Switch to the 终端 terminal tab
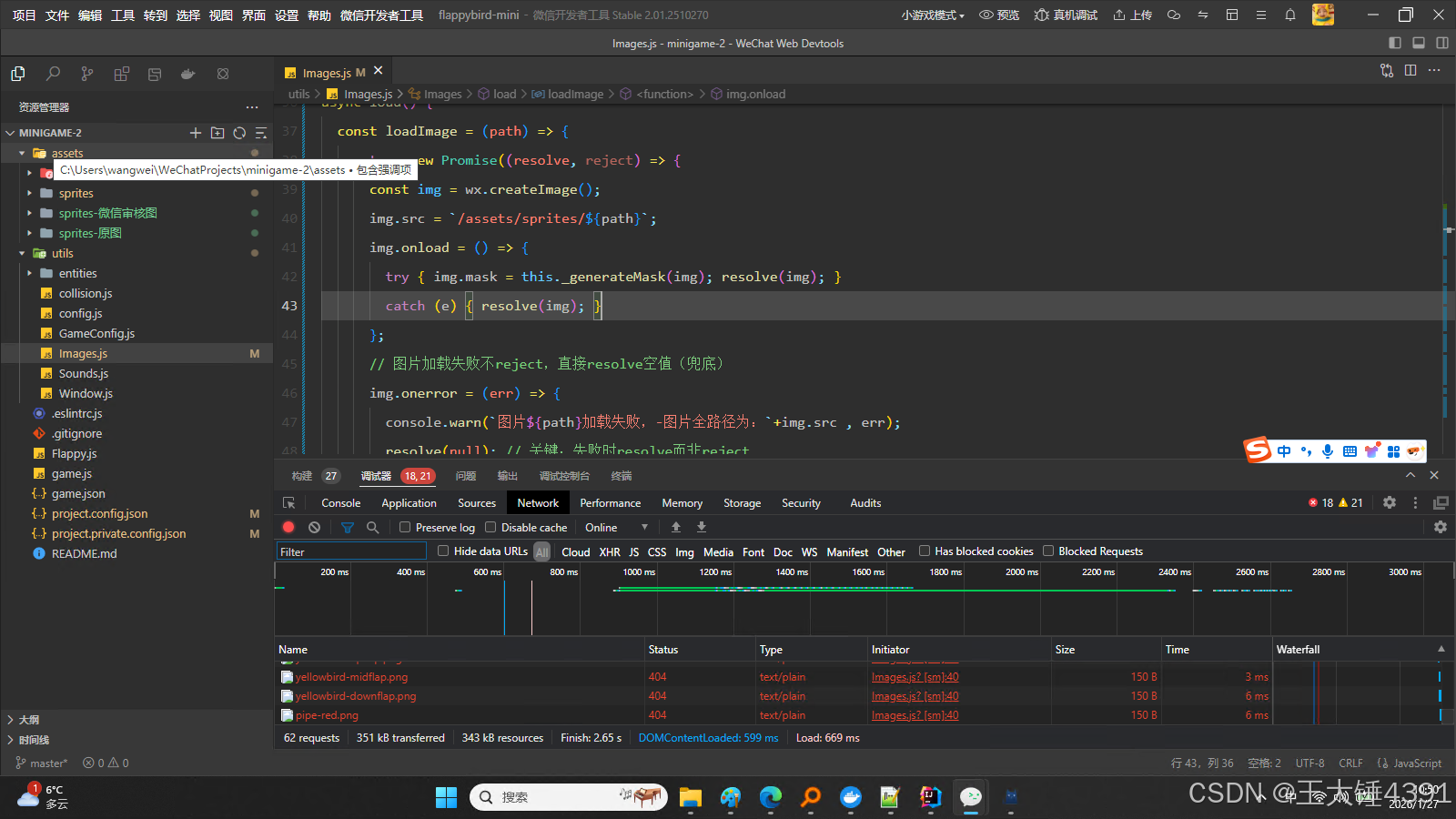 [622, 476]
